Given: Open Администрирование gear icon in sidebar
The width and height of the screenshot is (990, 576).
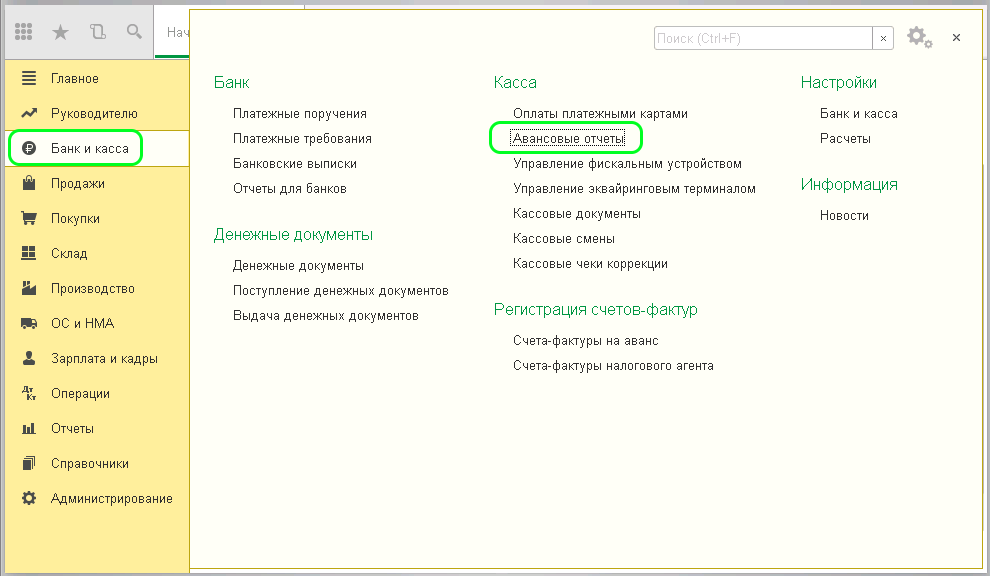Looking at the screenshot, I should [29, 499].
